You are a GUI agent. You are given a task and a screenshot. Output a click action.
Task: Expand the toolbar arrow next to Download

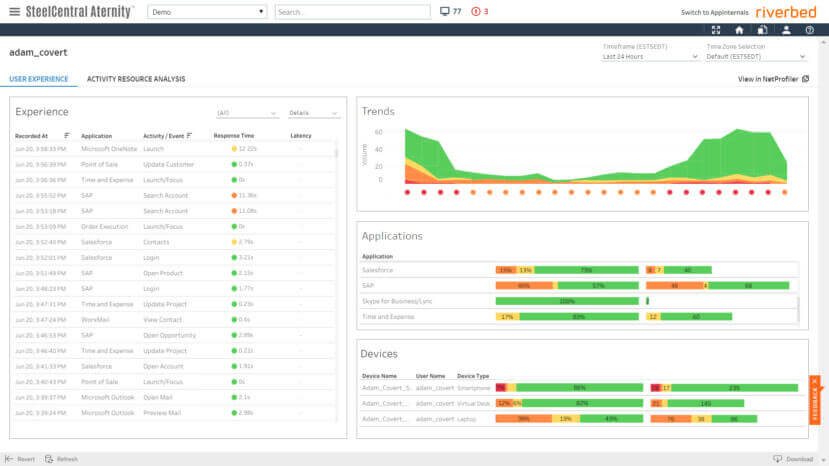pyautogui.click(x=823, y=460)
